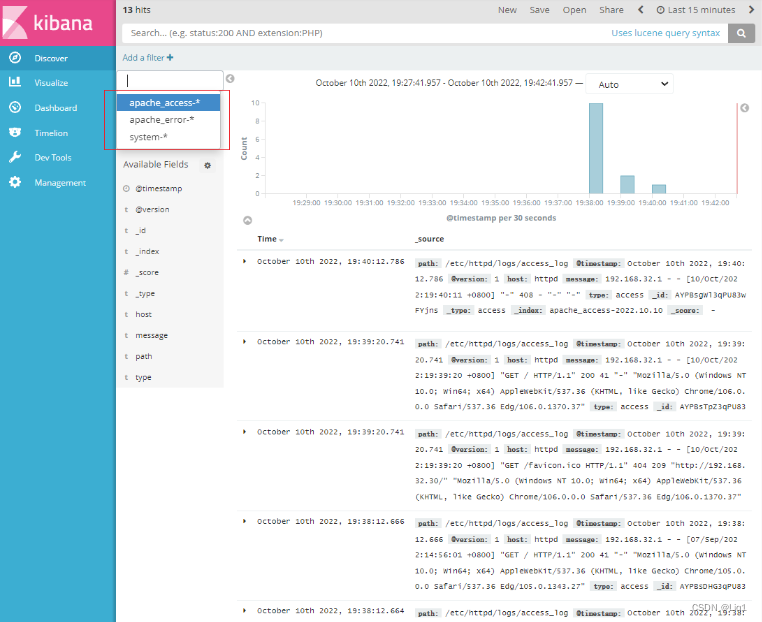Open the Management gear icon

pos(15,182)
